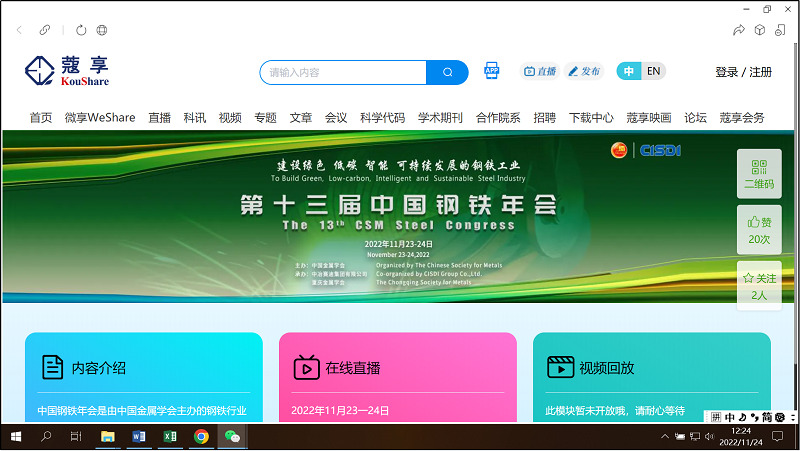Open the 视频回放 card title
Viewport: 800px width, 451px height.
[607, 368]
